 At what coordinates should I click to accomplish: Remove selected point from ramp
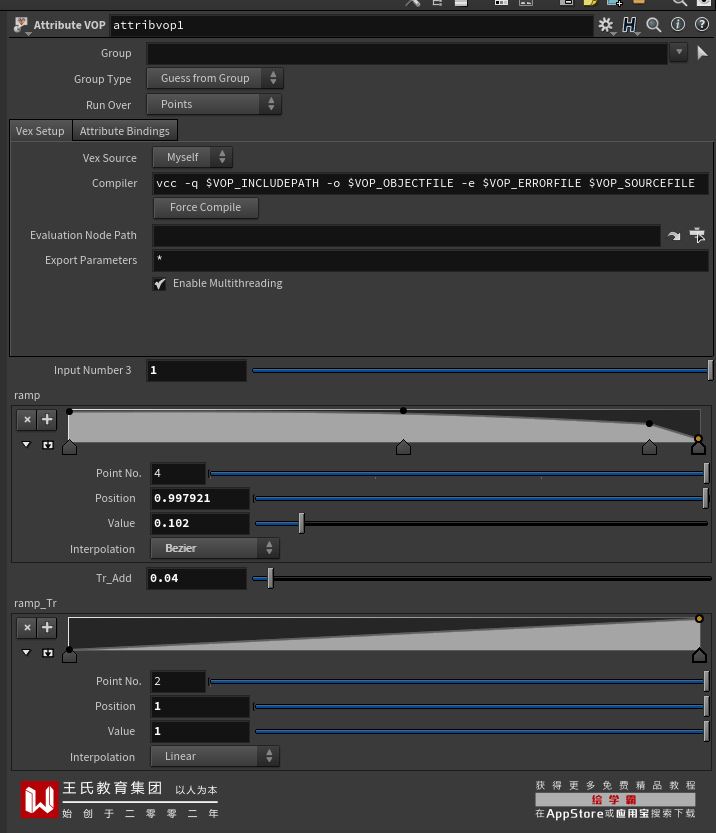click(27, 420)
